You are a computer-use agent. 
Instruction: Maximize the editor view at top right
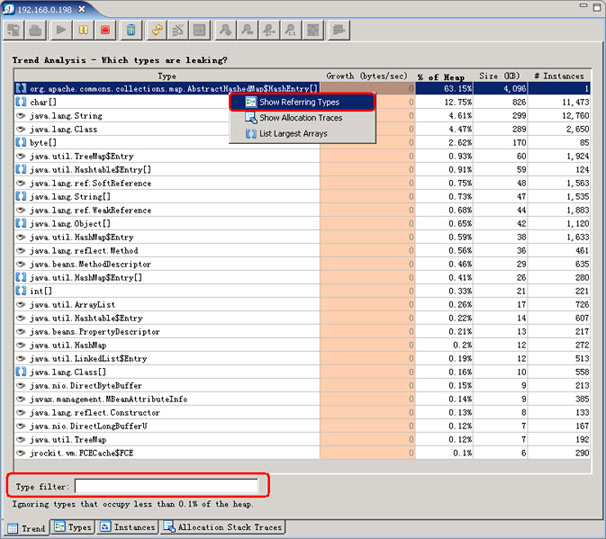[x=597, y=8]
